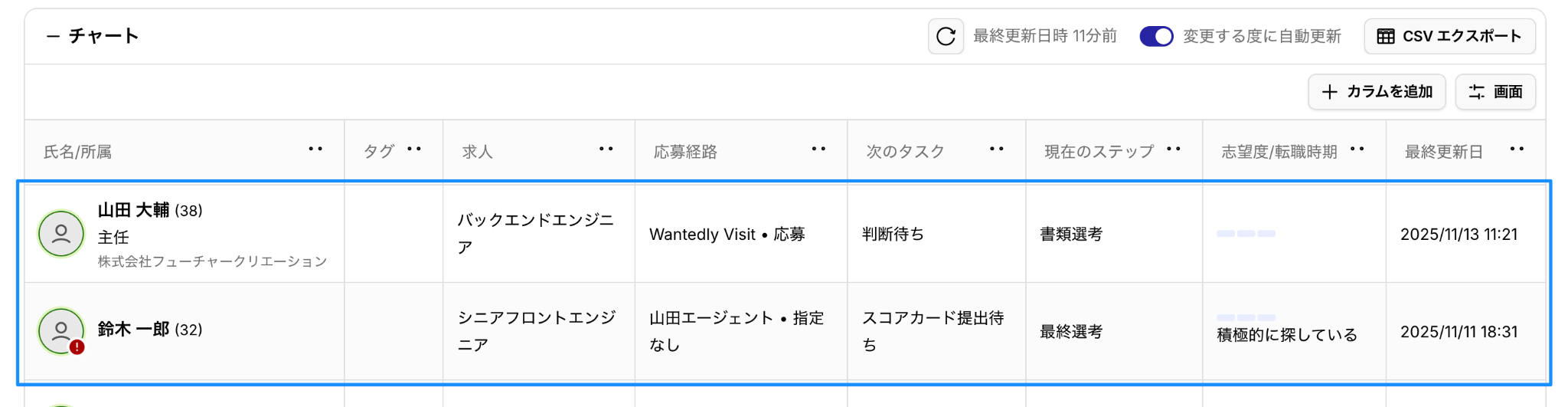Open options dots for 応募経路 column
Image resolution: width=1568 pixels, height=407 pixels.
(818, 149)
